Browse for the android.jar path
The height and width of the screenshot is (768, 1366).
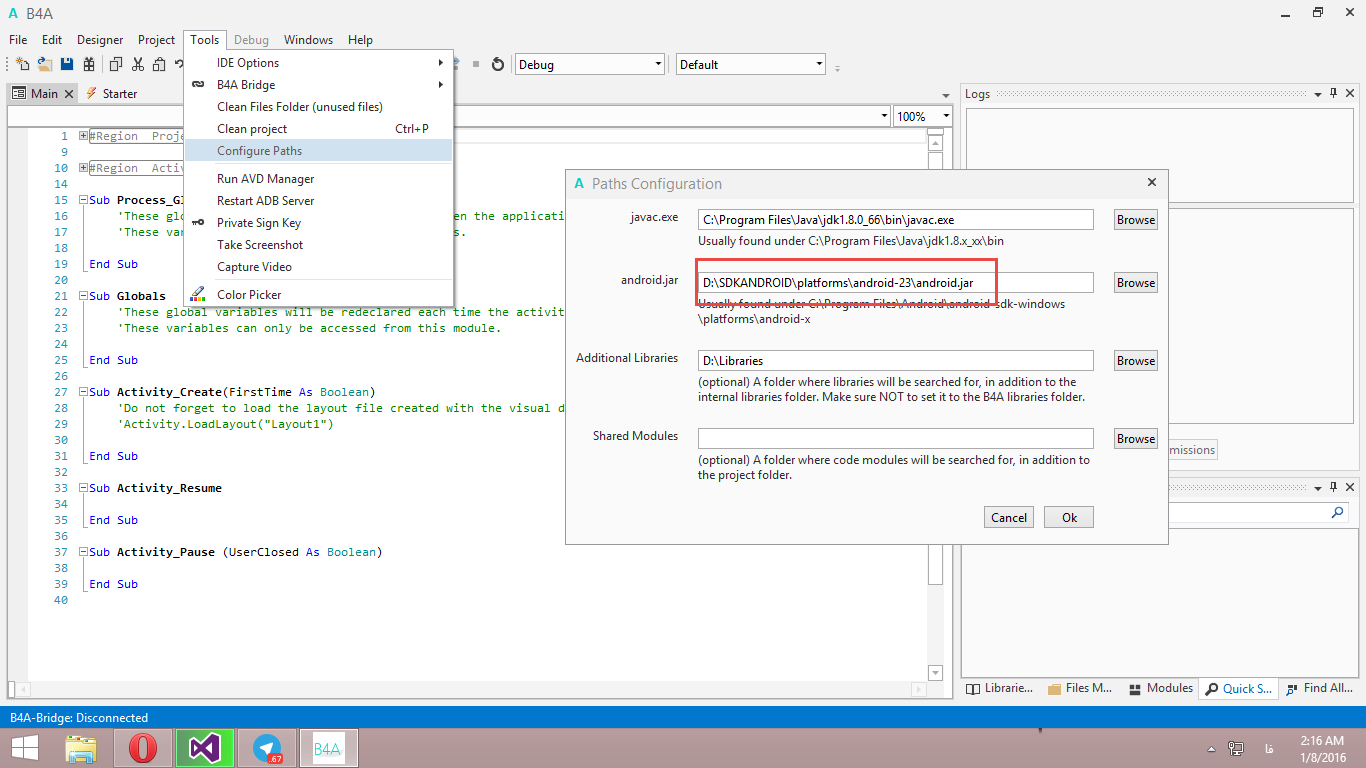tap(1135, 283)
